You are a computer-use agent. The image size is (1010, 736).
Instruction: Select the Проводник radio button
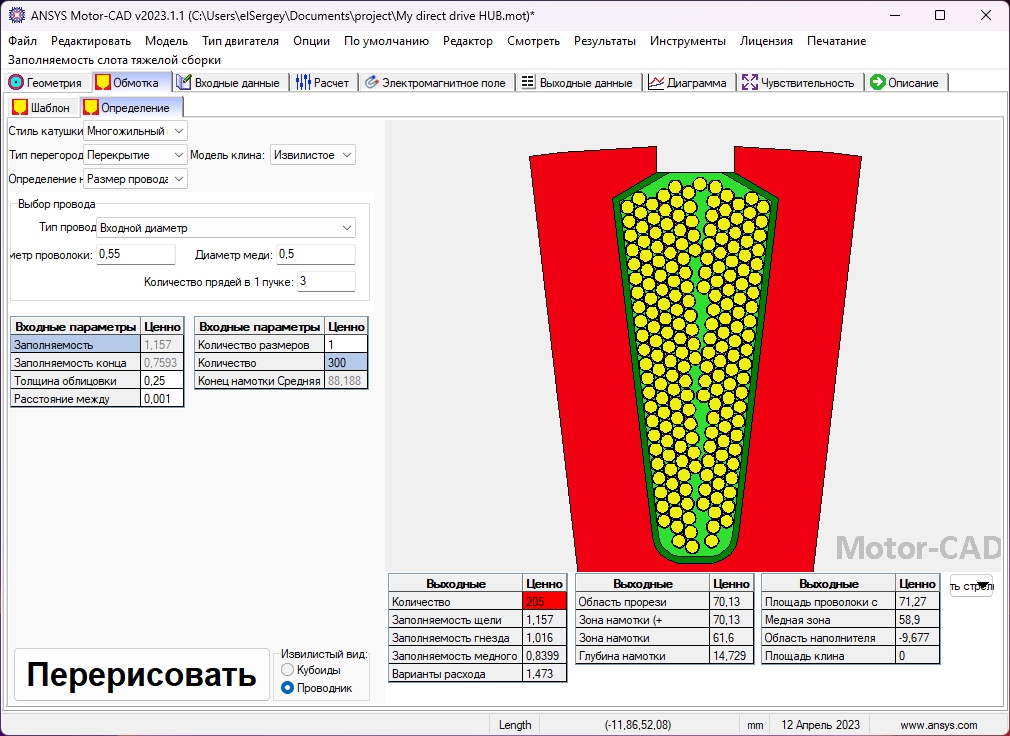pos(288,688)
